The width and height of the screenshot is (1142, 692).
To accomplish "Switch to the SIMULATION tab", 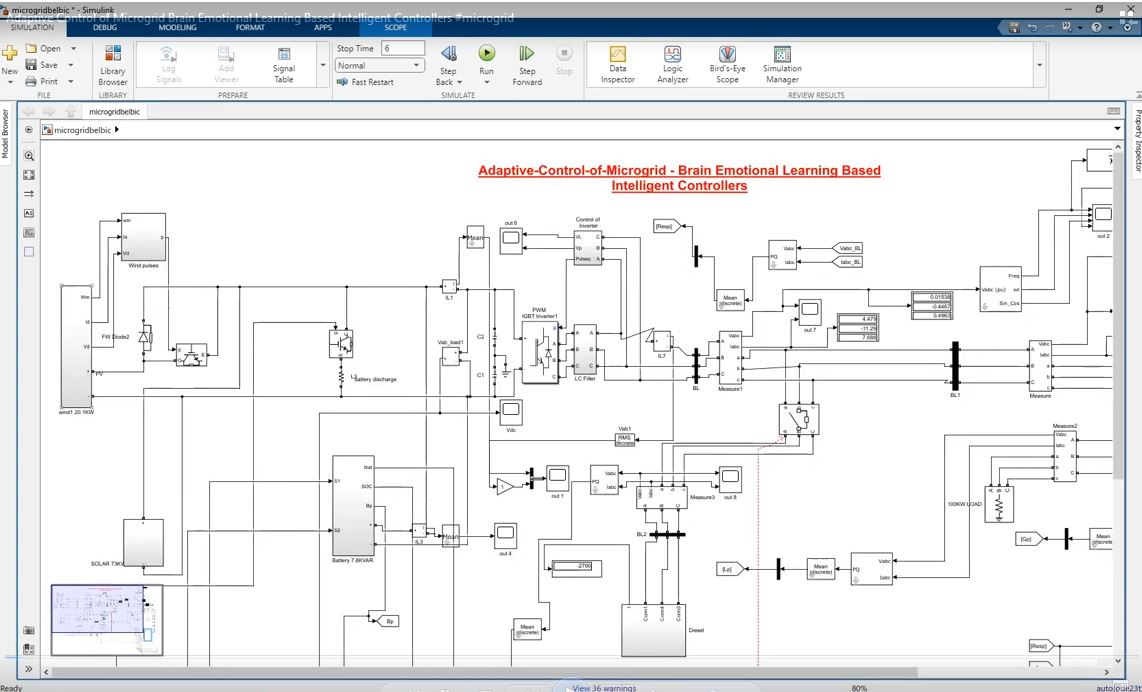I will [x=32, y=28].
